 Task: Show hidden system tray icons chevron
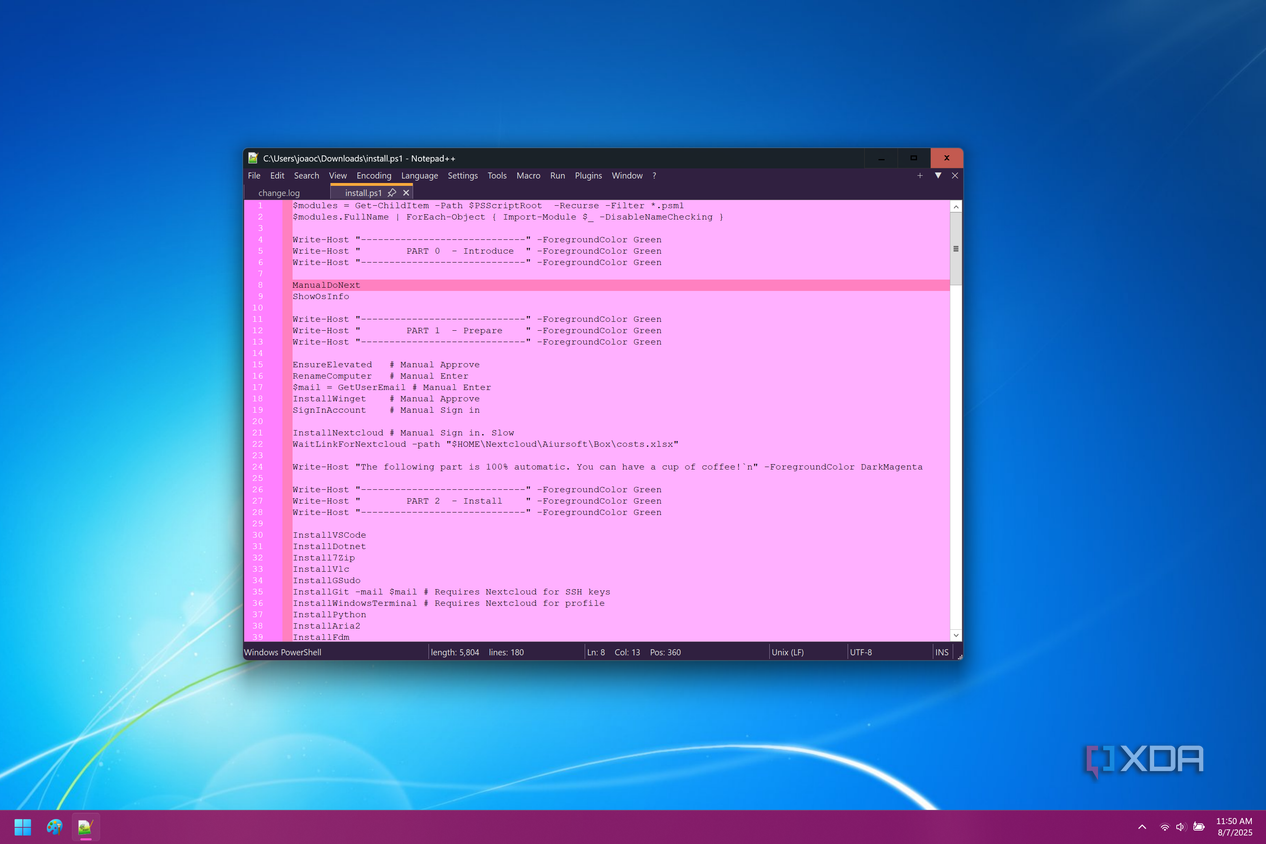coord(1142,827)
